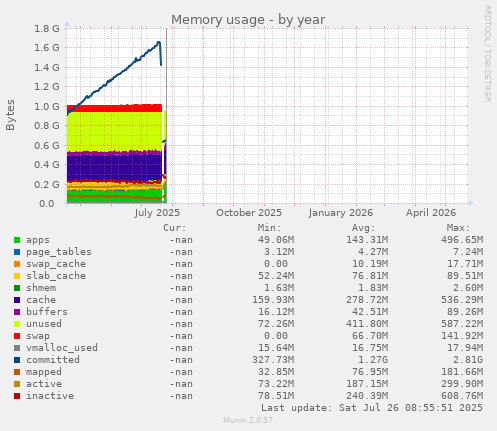The height and width of the screenshot is (431, 497).
Task: Click the apps green legend swatch
Action: click(17, 240)
